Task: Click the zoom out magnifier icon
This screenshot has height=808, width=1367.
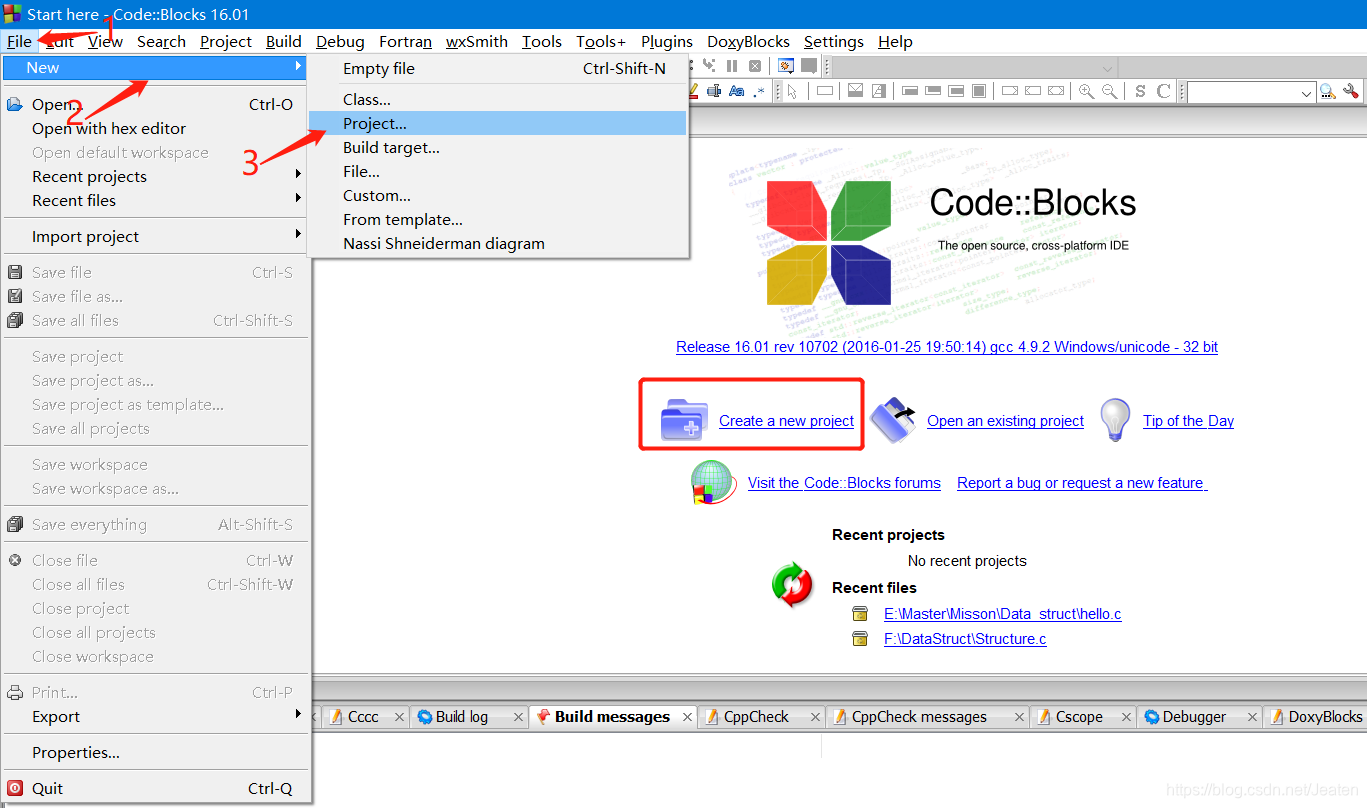Action: [x=1110, y=91]
